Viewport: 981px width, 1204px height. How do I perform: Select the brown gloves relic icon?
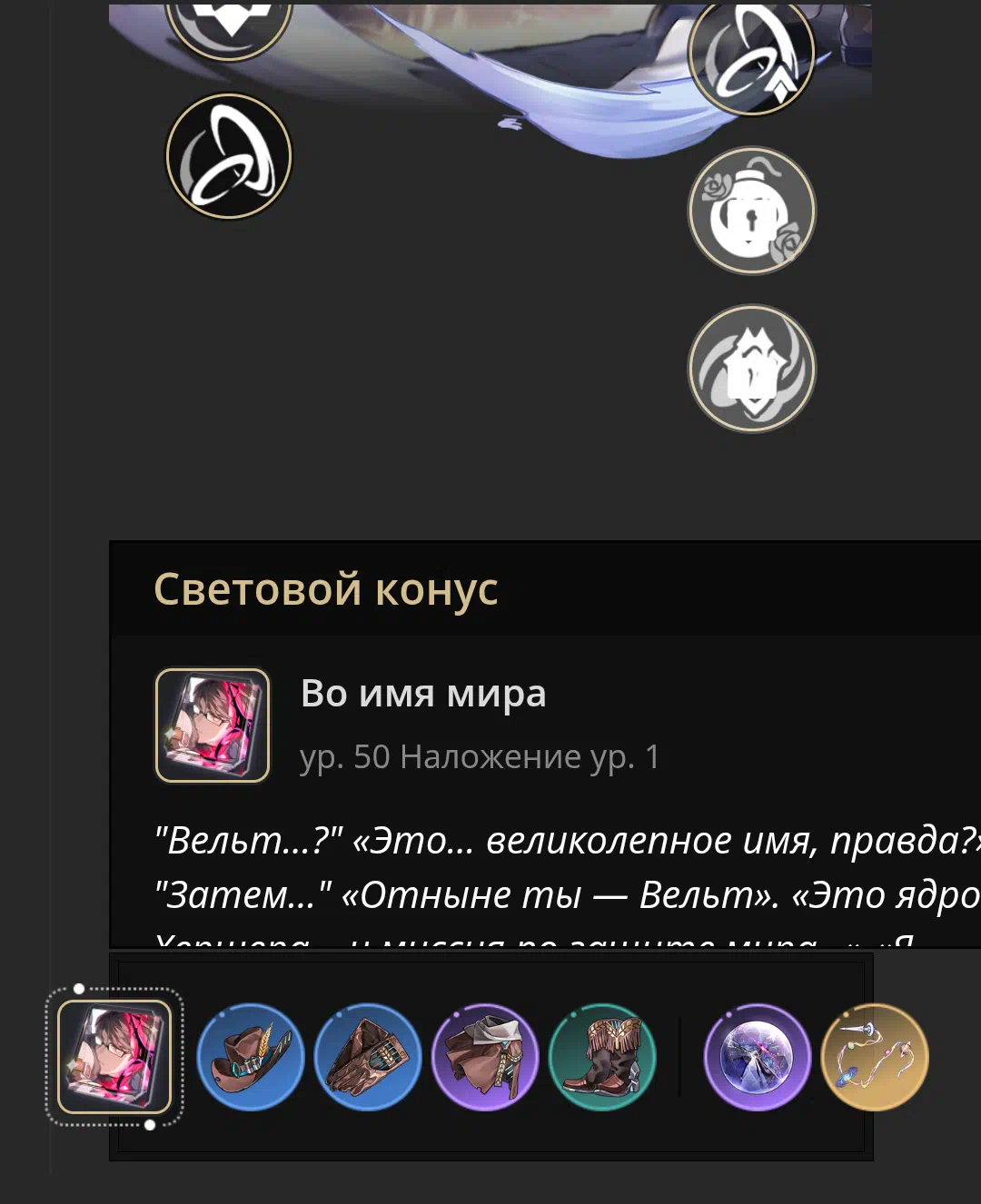coord(368,1057)
